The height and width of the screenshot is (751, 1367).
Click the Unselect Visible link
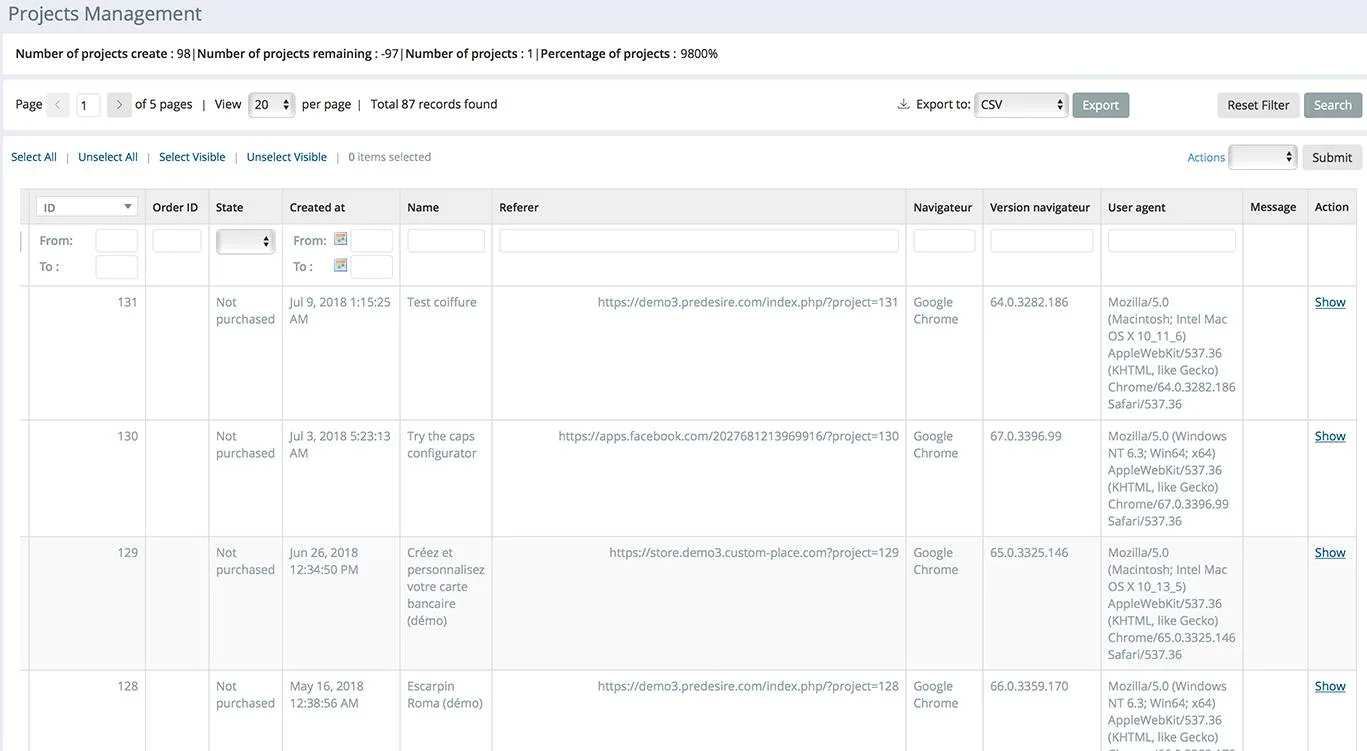[287, 157]
